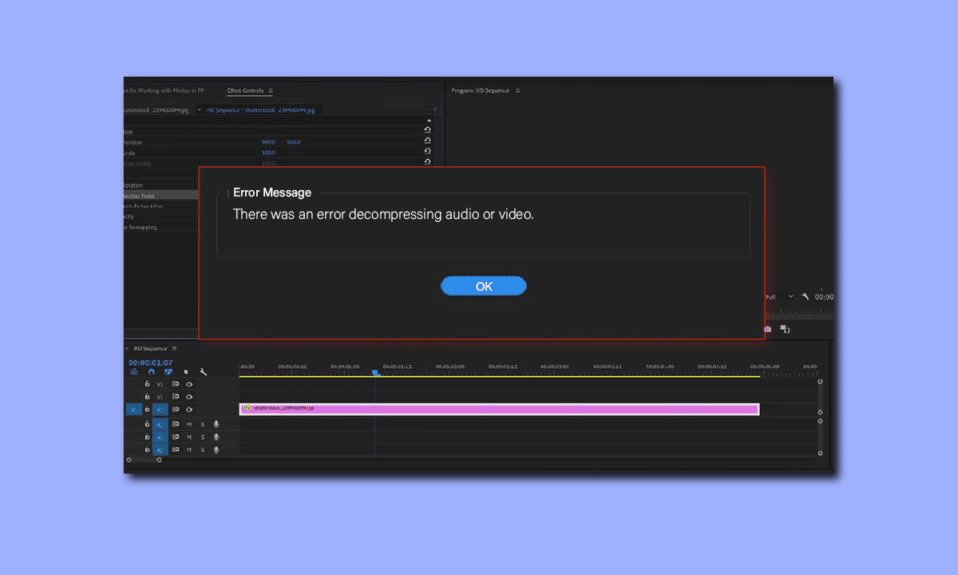Mute audio track A2 with M button
The width and height of the screenshot is (958, 575).
(x=189, y=437)
